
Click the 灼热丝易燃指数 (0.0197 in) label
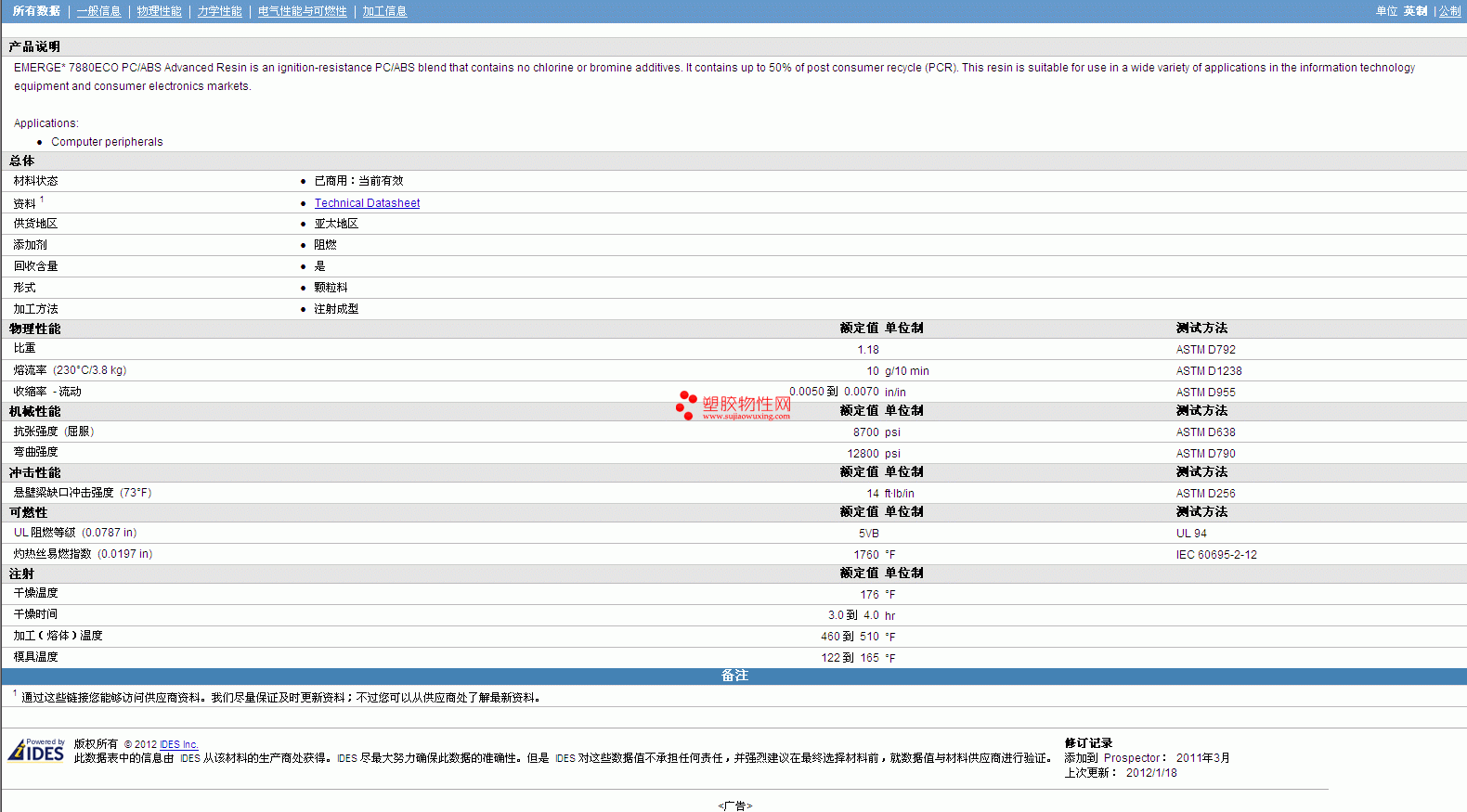pos(83,554)
